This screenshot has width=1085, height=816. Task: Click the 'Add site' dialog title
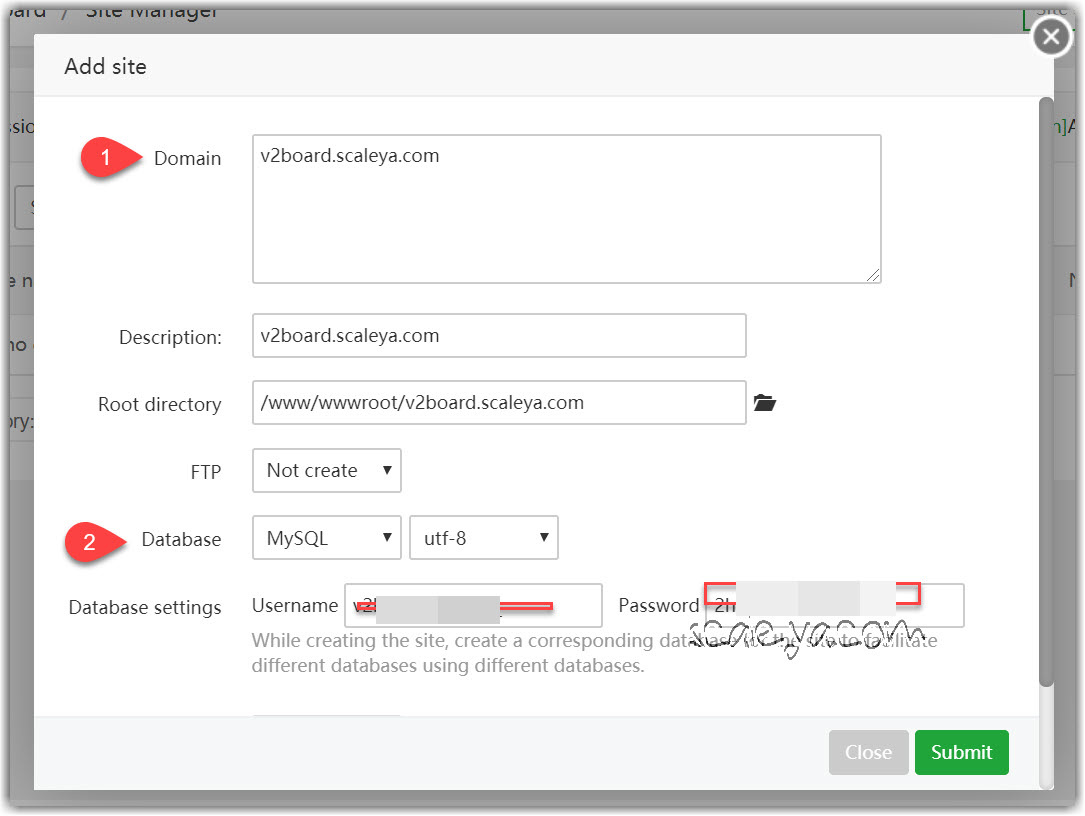pos(106,67)
